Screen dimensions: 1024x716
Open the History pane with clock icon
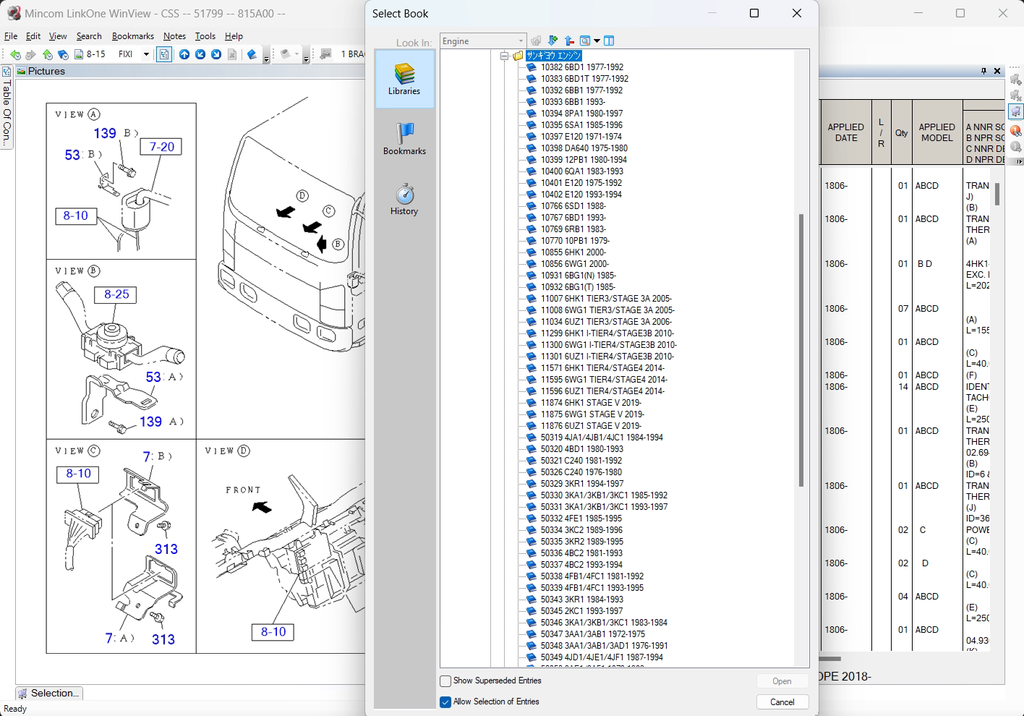405,198
